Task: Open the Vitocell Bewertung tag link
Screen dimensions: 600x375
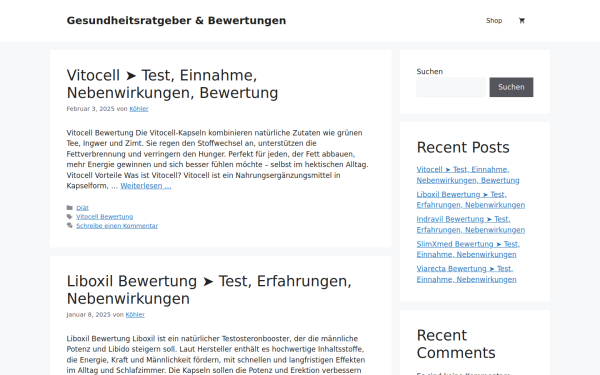Action: [104, 217]
